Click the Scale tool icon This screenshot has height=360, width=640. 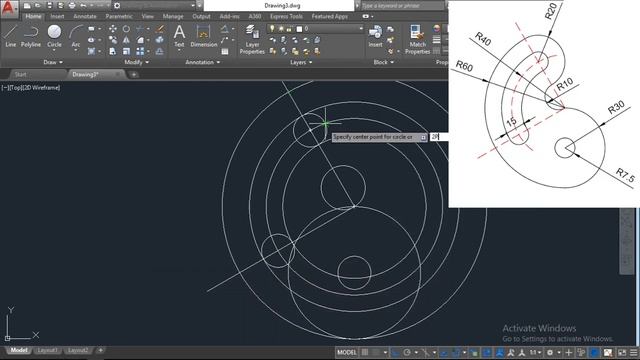click(127, 51)
